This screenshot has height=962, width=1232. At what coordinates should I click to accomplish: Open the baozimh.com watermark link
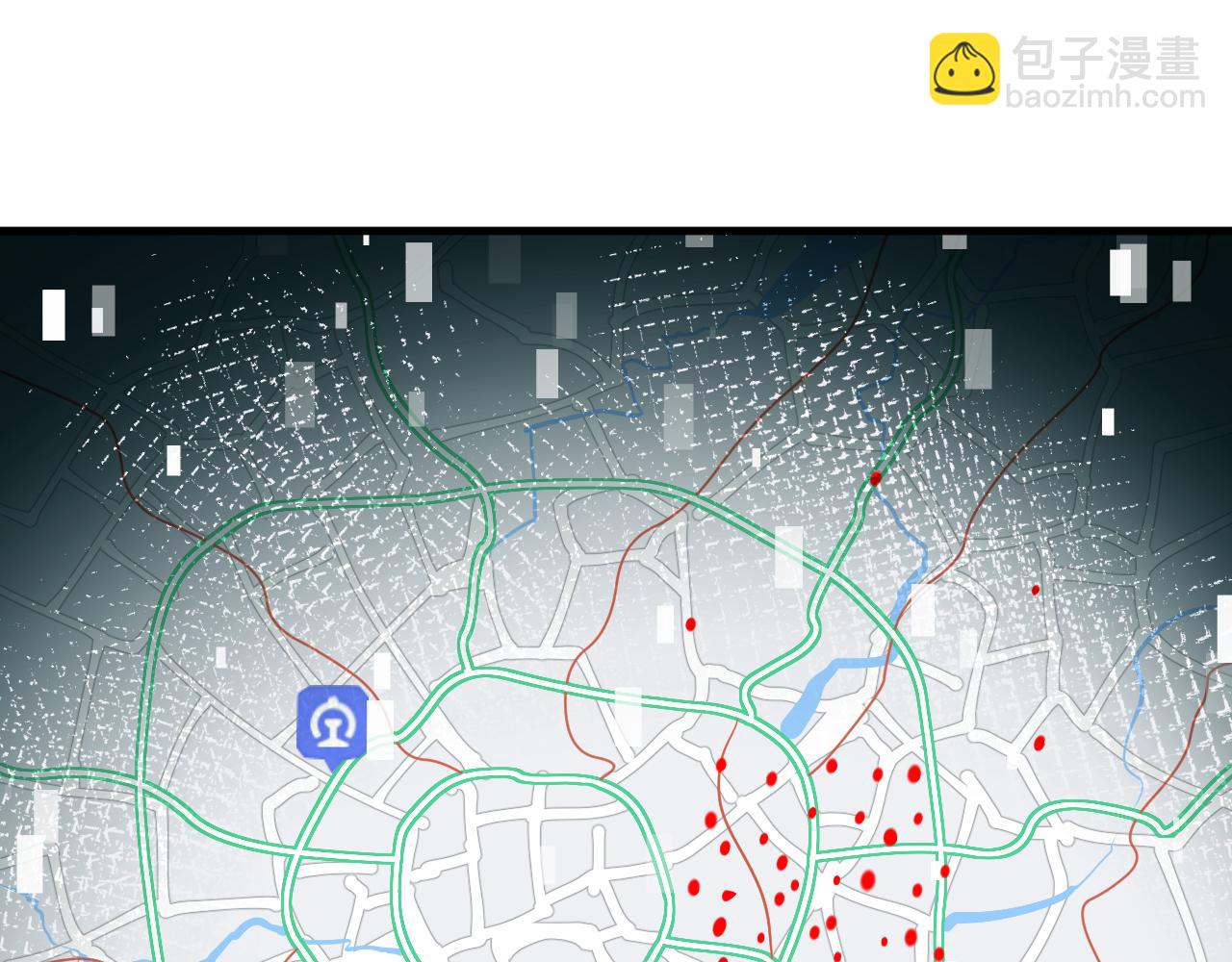click(x=1105, y=97)
